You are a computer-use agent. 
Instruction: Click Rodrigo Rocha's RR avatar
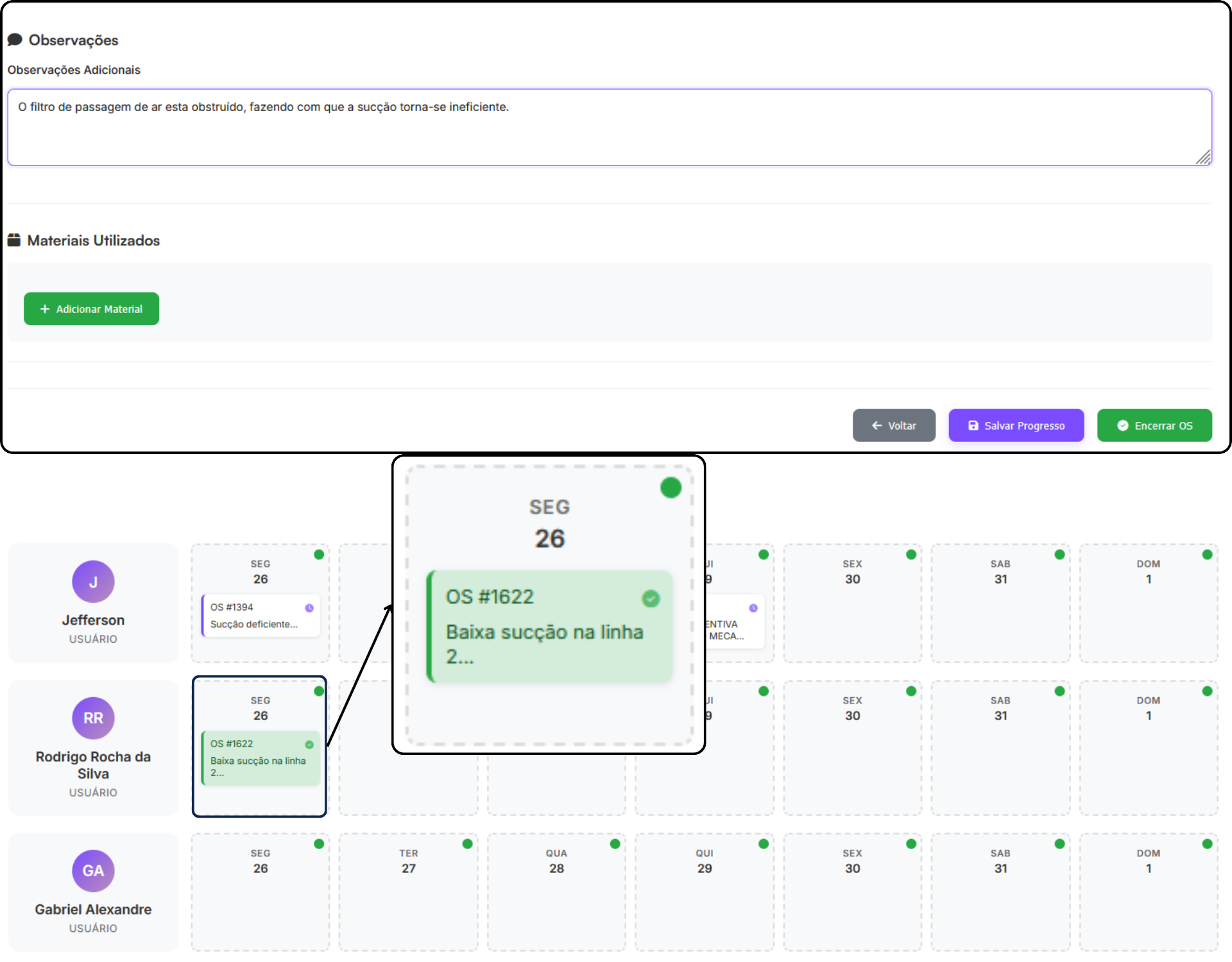[x=93, y=718]
